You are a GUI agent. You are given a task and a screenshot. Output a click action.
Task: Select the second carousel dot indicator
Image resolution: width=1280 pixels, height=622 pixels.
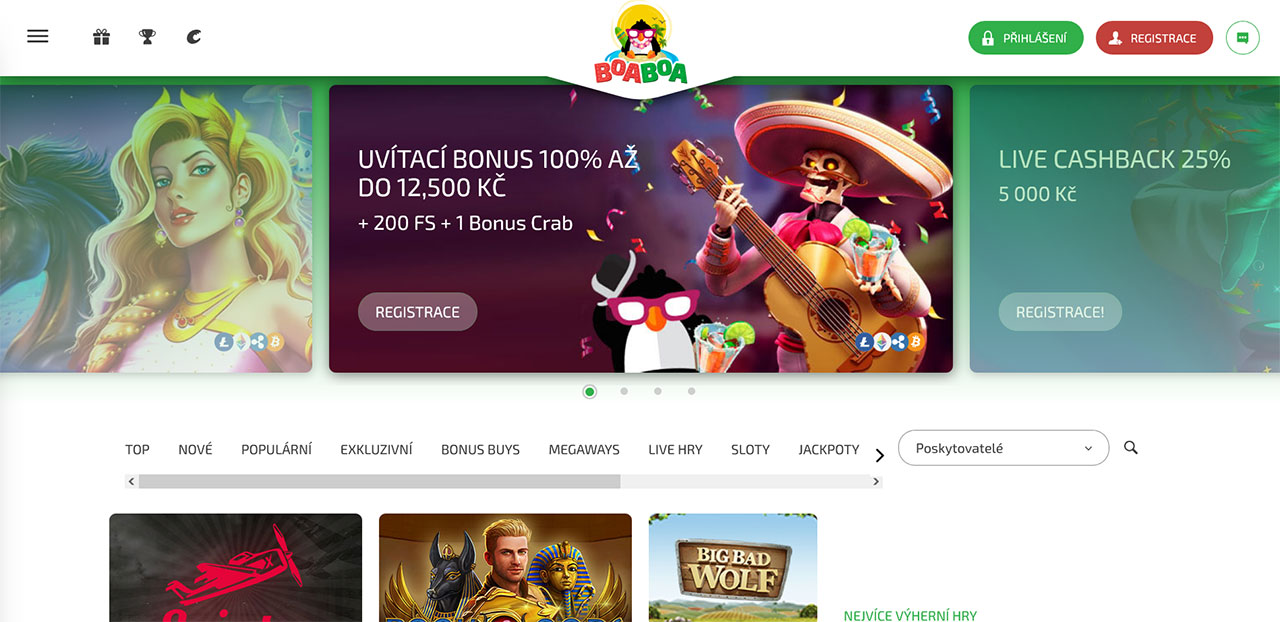click(624, 392)
